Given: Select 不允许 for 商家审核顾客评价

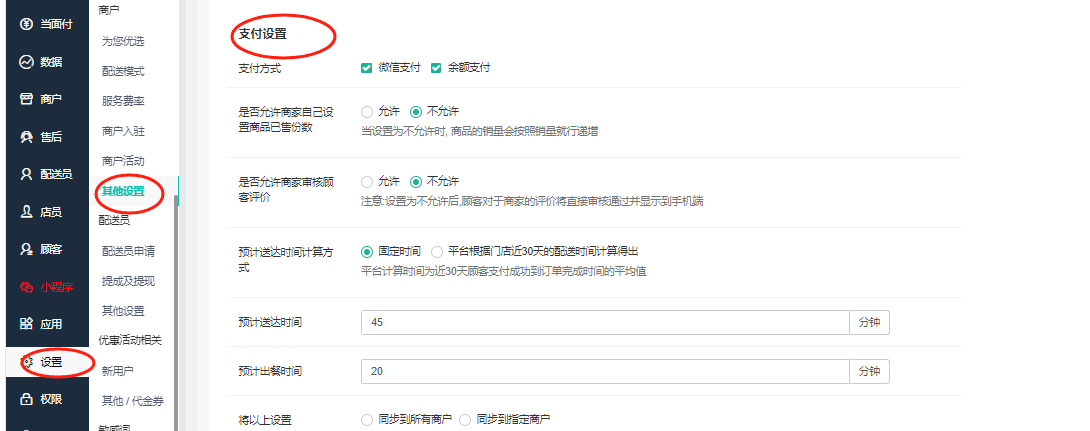Looking at the screenshot, I should tap(416, 181).
